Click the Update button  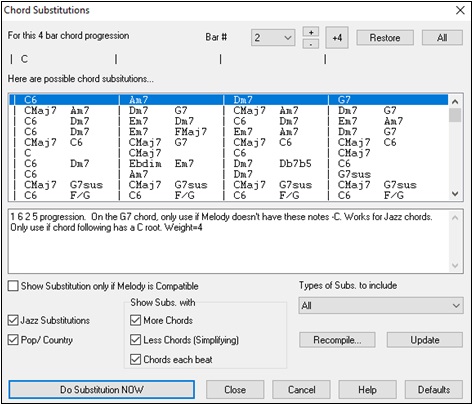click(x=425, y=340)
